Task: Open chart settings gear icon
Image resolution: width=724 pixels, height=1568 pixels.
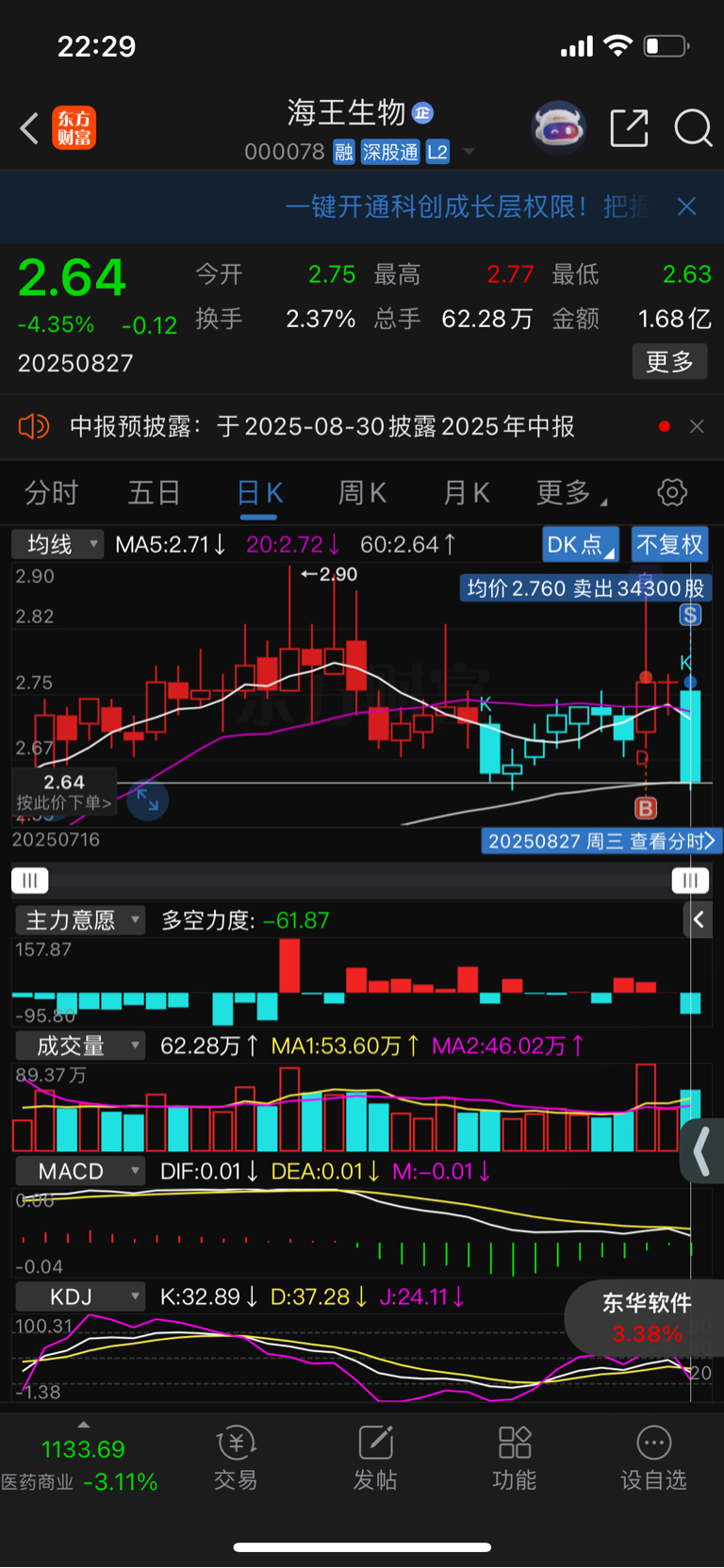Action: [671, 492]
